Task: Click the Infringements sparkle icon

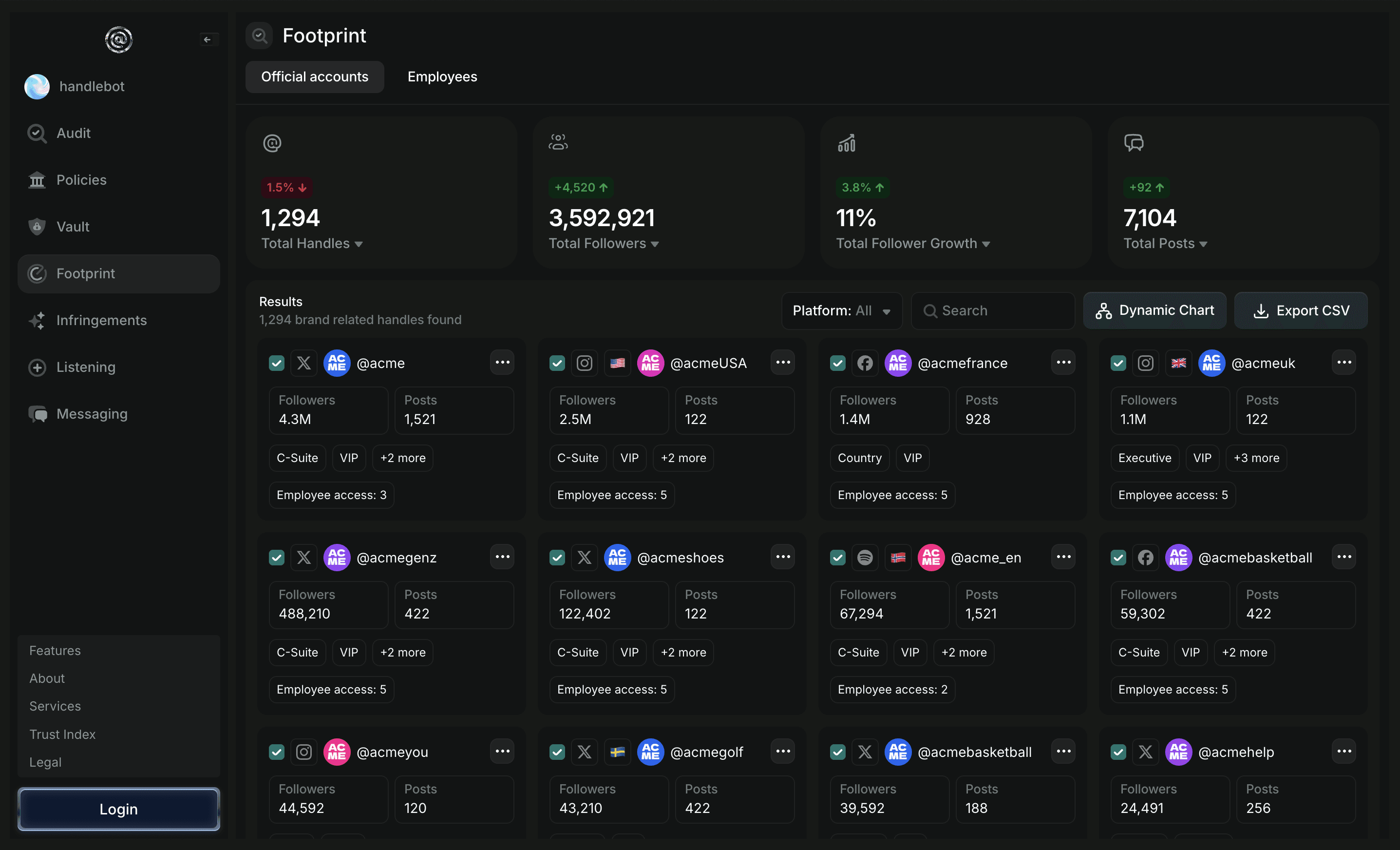Action: click(37, 320)
